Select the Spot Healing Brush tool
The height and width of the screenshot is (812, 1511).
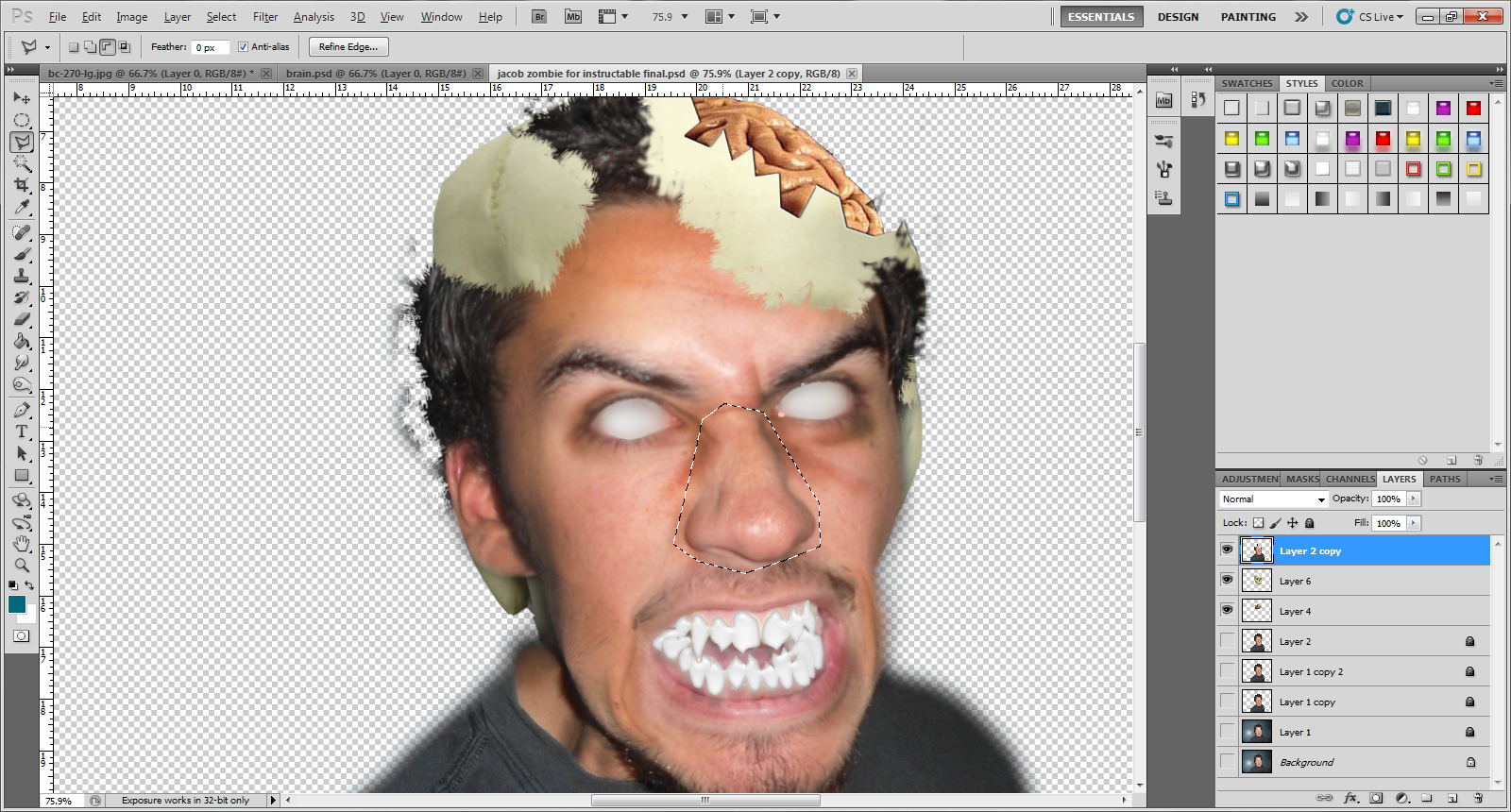(x=22, y=232)
